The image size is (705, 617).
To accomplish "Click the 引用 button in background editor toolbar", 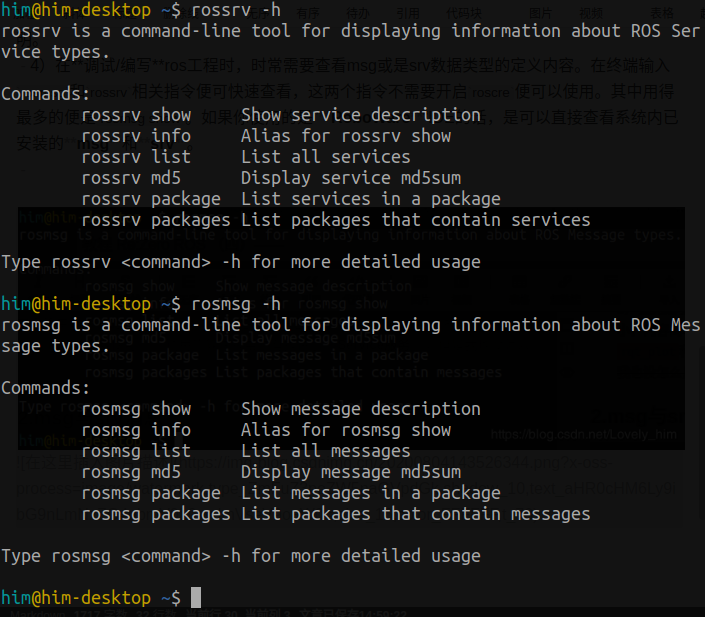I will pyautogui.click(x=408, y=13).
